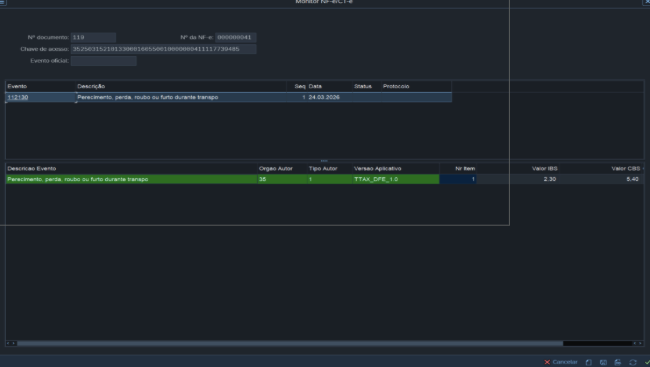This screenshot has width=650, height=367.
Task: Select the Valor CBS value 5.40
Action: pos(601,179)
